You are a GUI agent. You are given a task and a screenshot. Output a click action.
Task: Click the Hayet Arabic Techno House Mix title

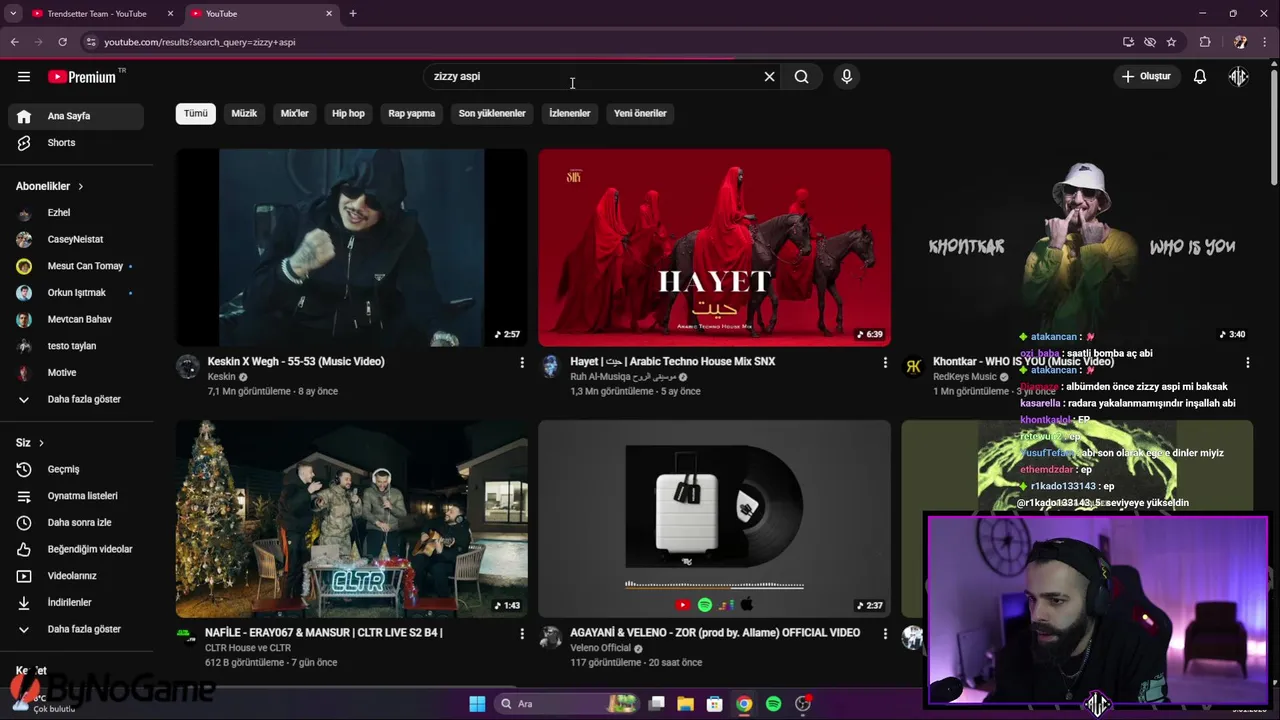672,362
